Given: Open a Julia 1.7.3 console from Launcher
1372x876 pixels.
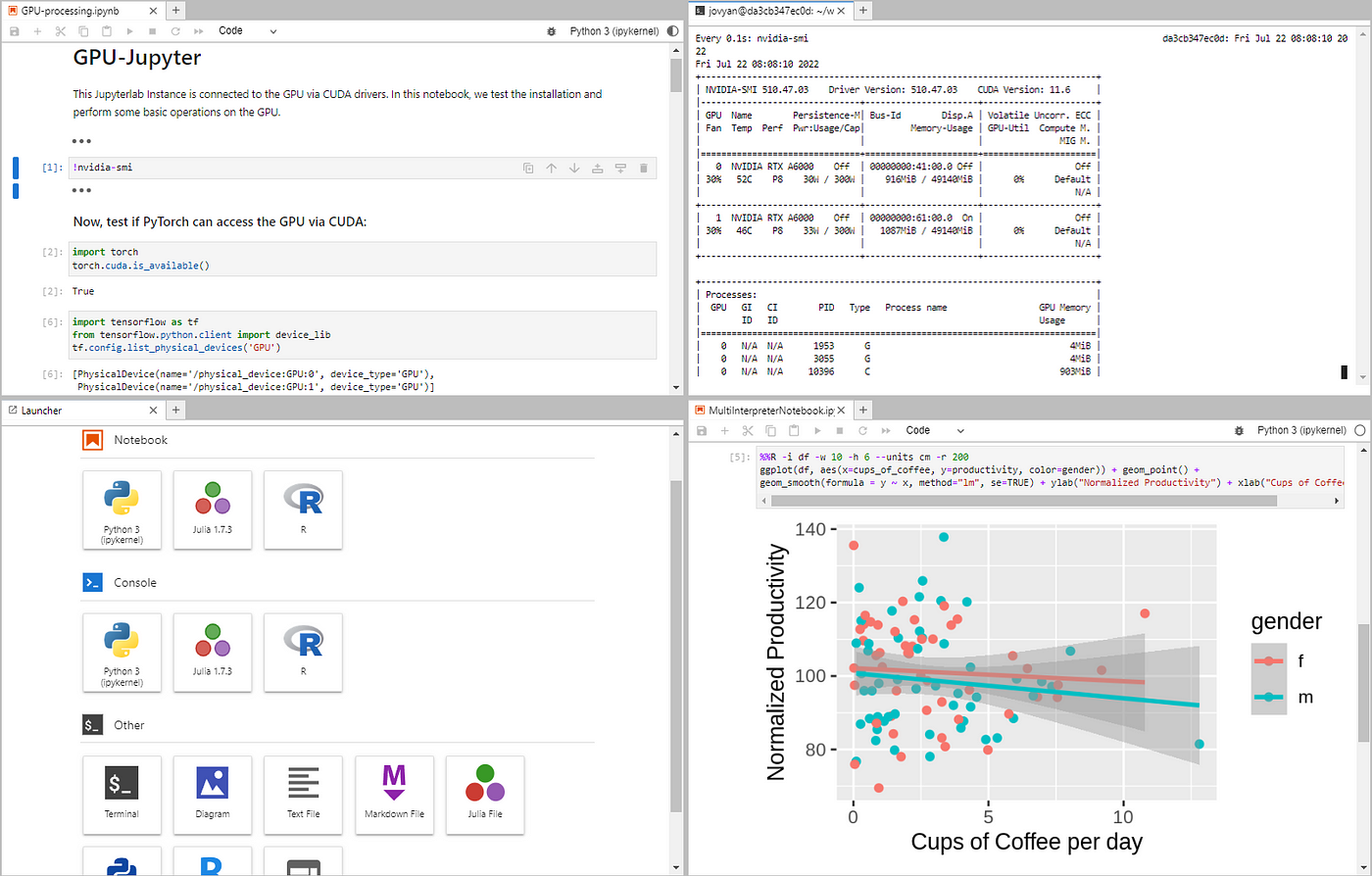Looking at the screenshot, I should (213, 652).
